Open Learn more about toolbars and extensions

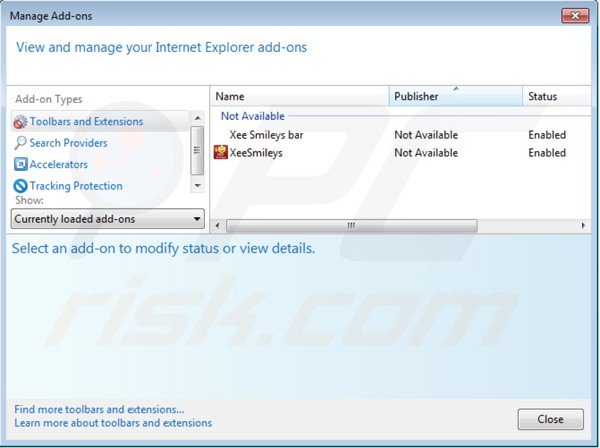(x=113, y=423)
